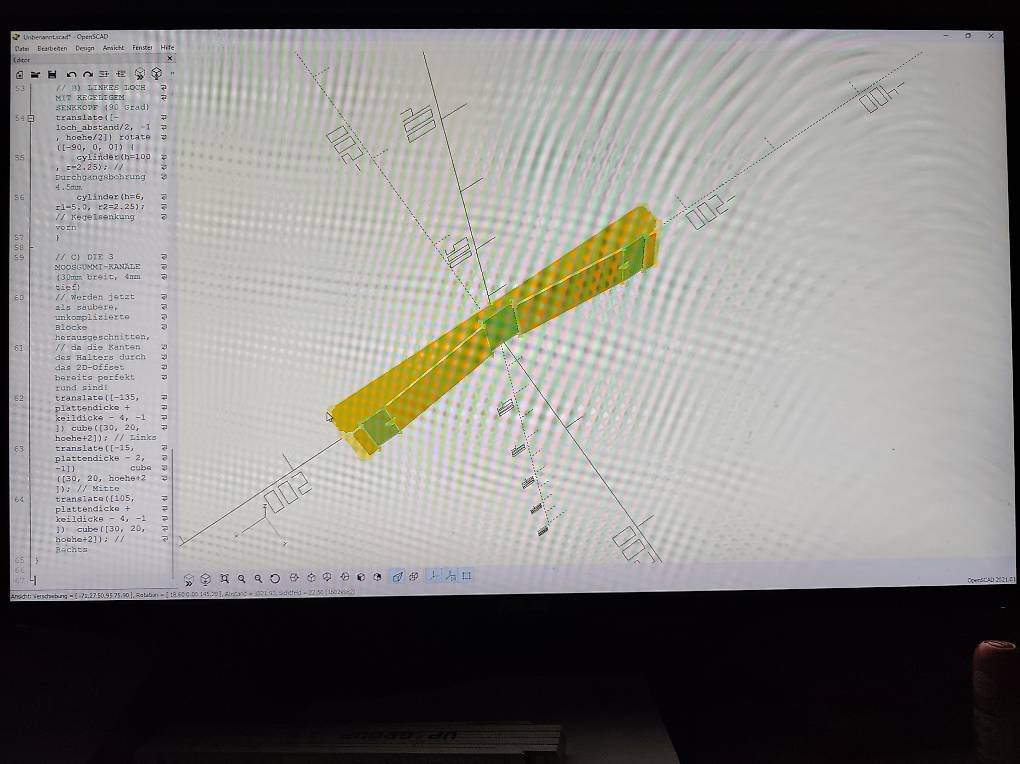Click the OpenSCAD version label in status bar
Image resolution: width=1020 pixels, height=764 pixels.
tap(990, 580)
